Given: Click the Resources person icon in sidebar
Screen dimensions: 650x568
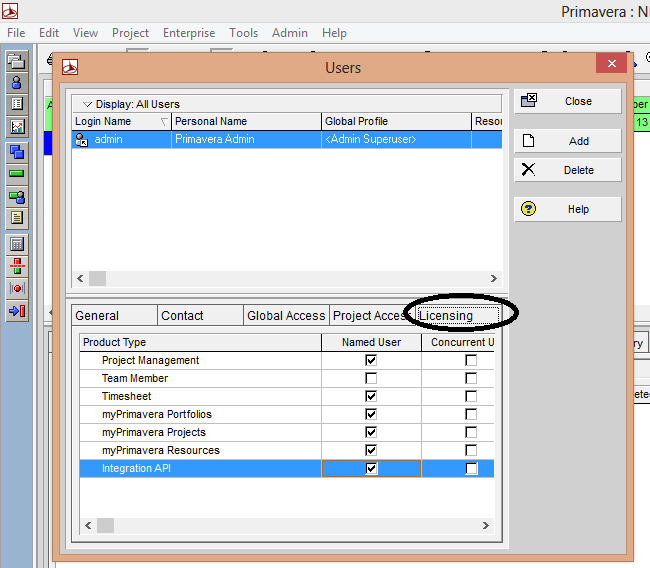Looking at the screenshot, I should [17, 83].
